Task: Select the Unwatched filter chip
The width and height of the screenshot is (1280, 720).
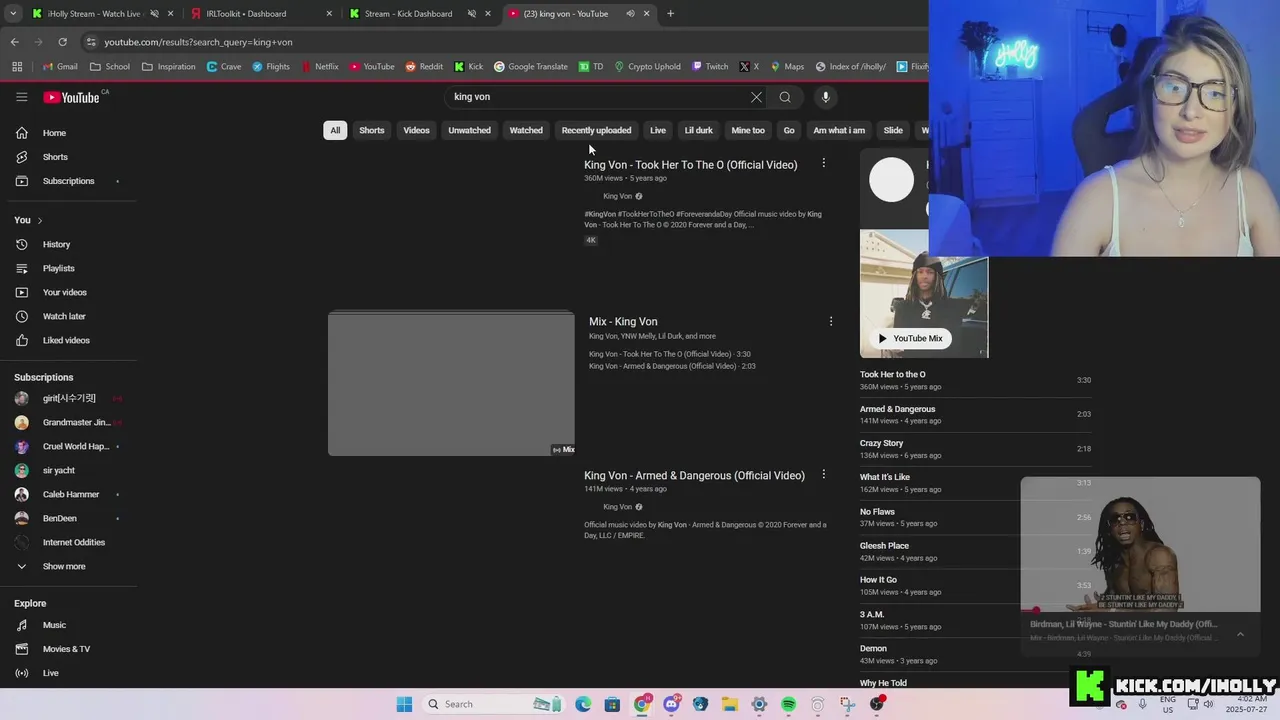Action: [469, 130]
